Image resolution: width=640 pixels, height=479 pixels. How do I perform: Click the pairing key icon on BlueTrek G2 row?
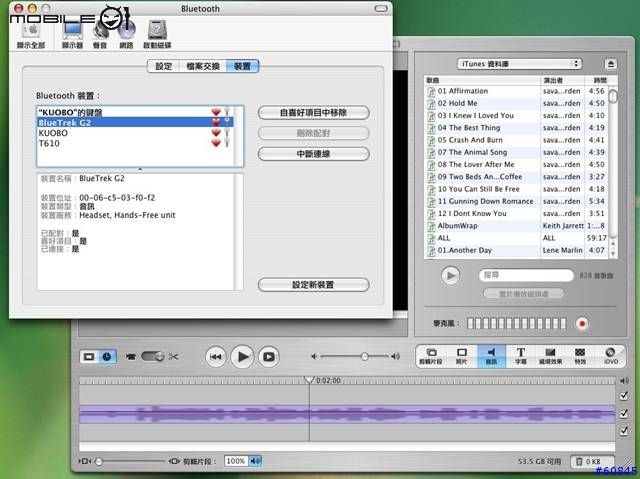pyautogui.click(x=227, y=122)
